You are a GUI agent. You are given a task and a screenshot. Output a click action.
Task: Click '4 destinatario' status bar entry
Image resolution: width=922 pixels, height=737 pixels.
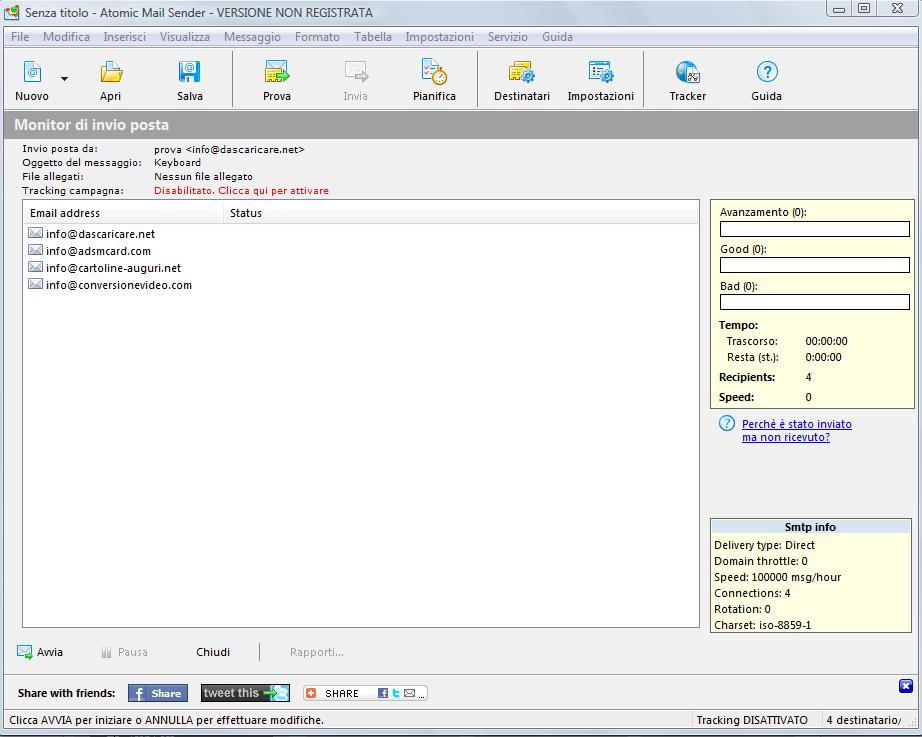click(x=864, y=720)
